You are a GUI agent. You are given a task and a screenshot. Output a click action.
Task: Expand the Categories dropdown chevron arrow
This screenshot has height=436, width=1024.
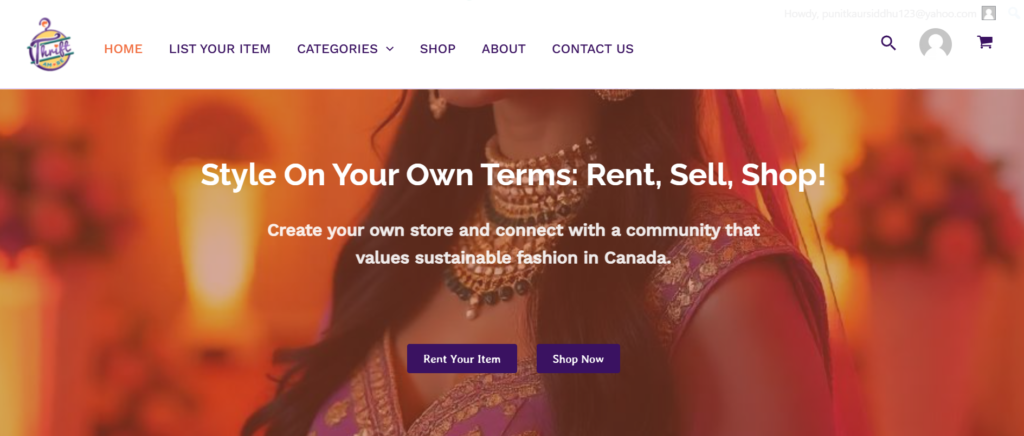pyautogui.click(x=390, y=49)
